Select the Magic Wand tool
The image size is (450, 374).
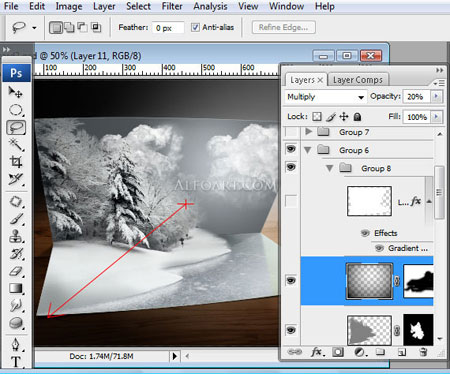pyautogui.click(x=15, y=145)
